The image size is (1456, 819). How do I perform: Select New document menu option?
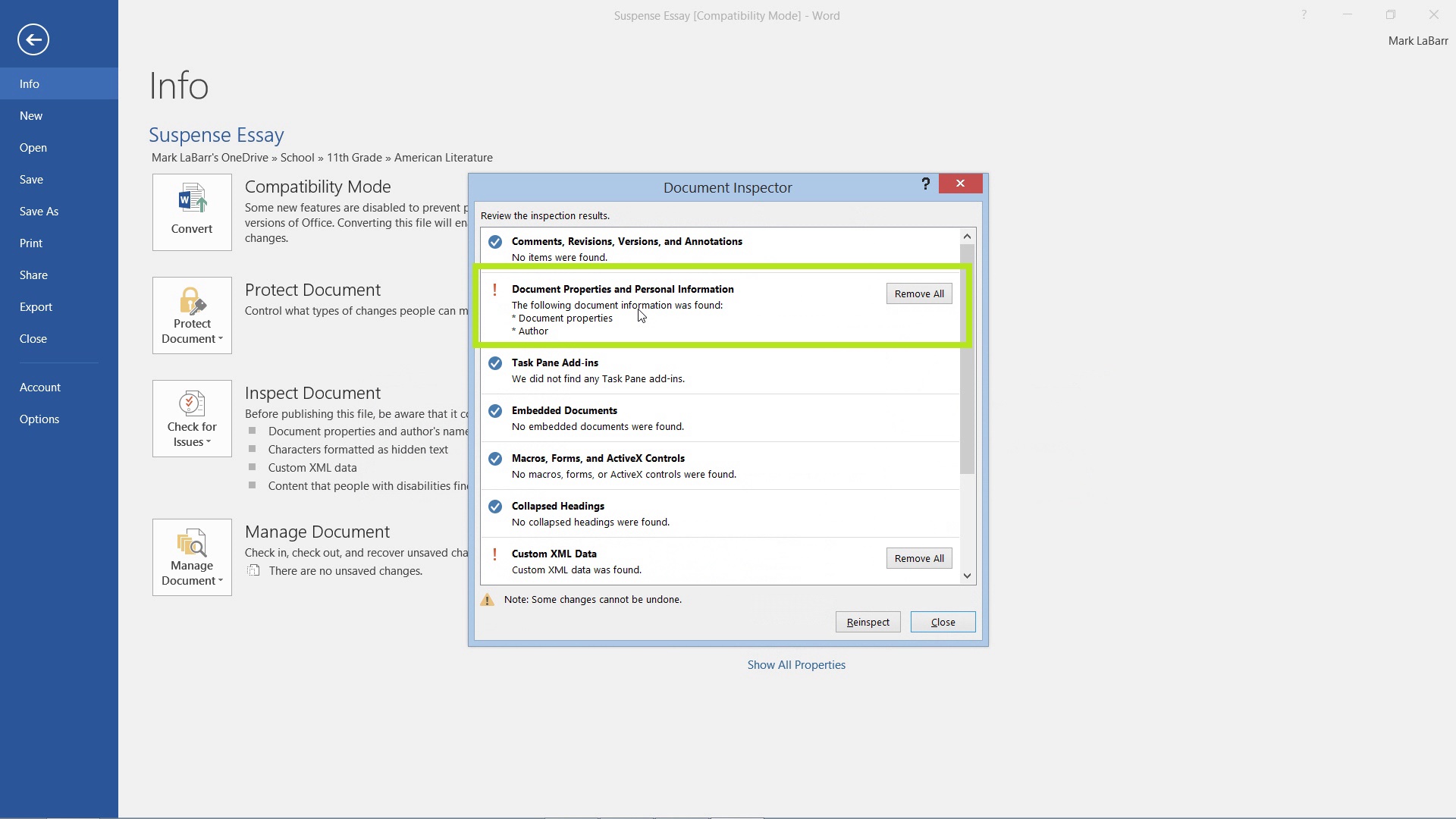(x=31, y=115)
